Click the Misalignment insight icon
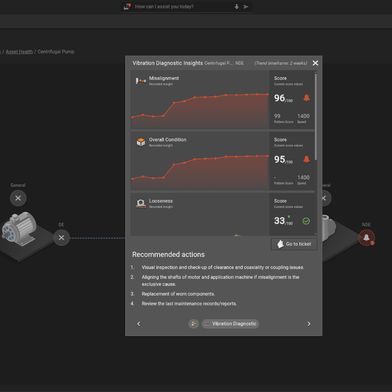This screenshot has height=392, width=392. click(141, 81)
